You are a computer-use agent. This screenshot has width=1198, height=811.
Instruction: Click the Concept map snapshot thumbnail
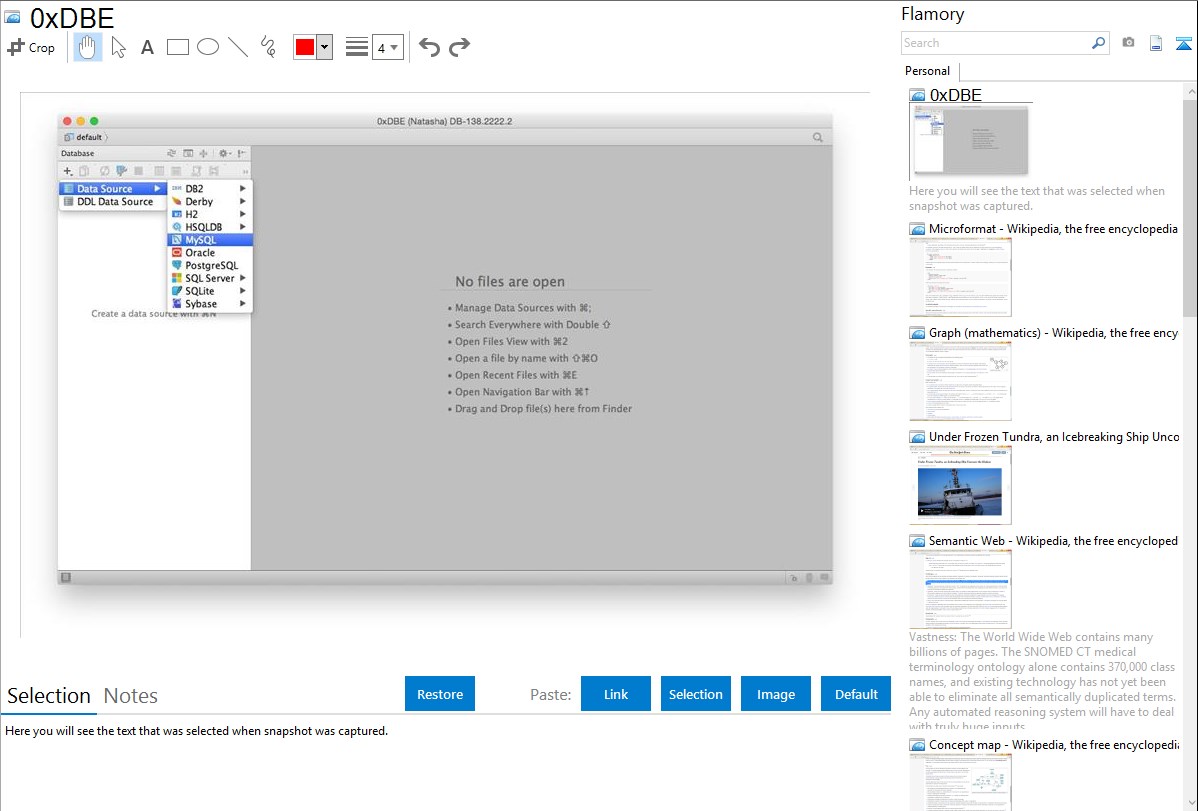[x=960, y=782]
